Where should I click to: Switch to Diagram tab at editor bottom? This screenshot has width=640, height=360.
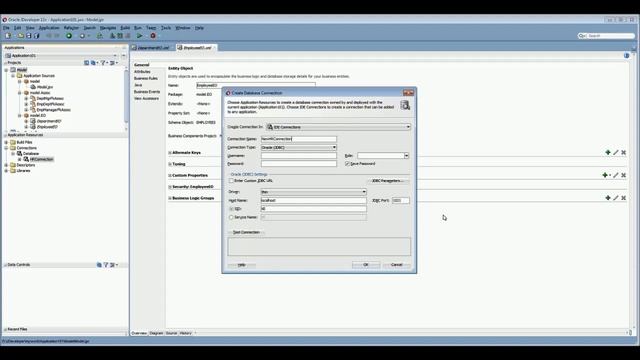point(156,333)
